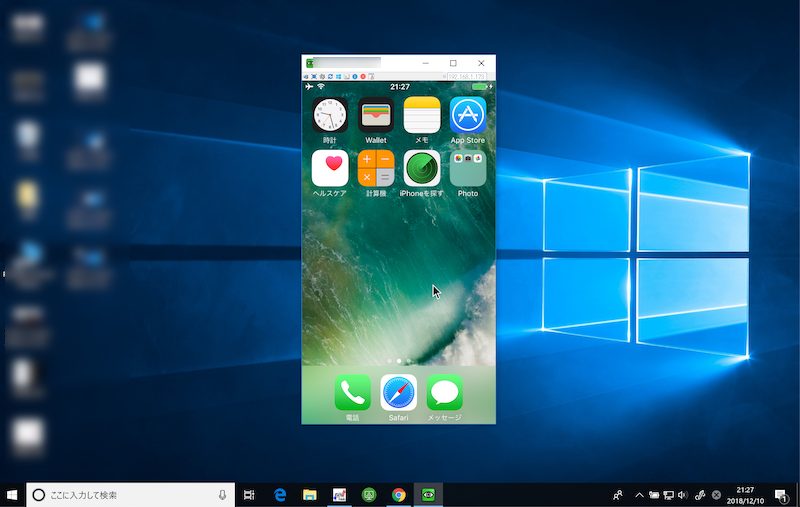Click the green eye viewer app in taskbar

point(428,495)
